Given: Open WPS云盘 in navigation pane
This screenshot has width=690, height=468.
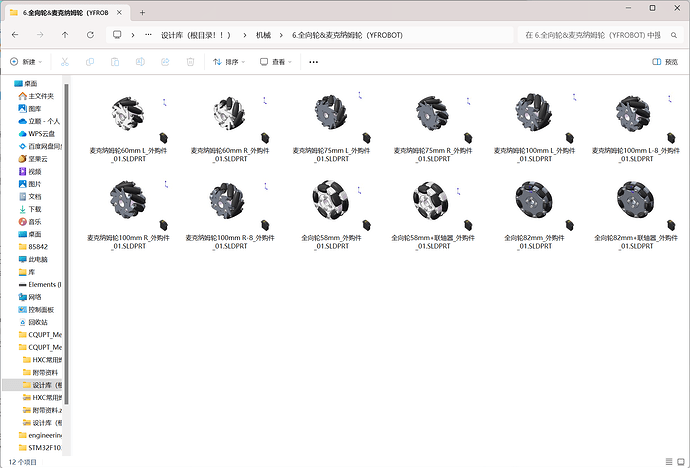Looking at the screenshot, I should 37,134.
